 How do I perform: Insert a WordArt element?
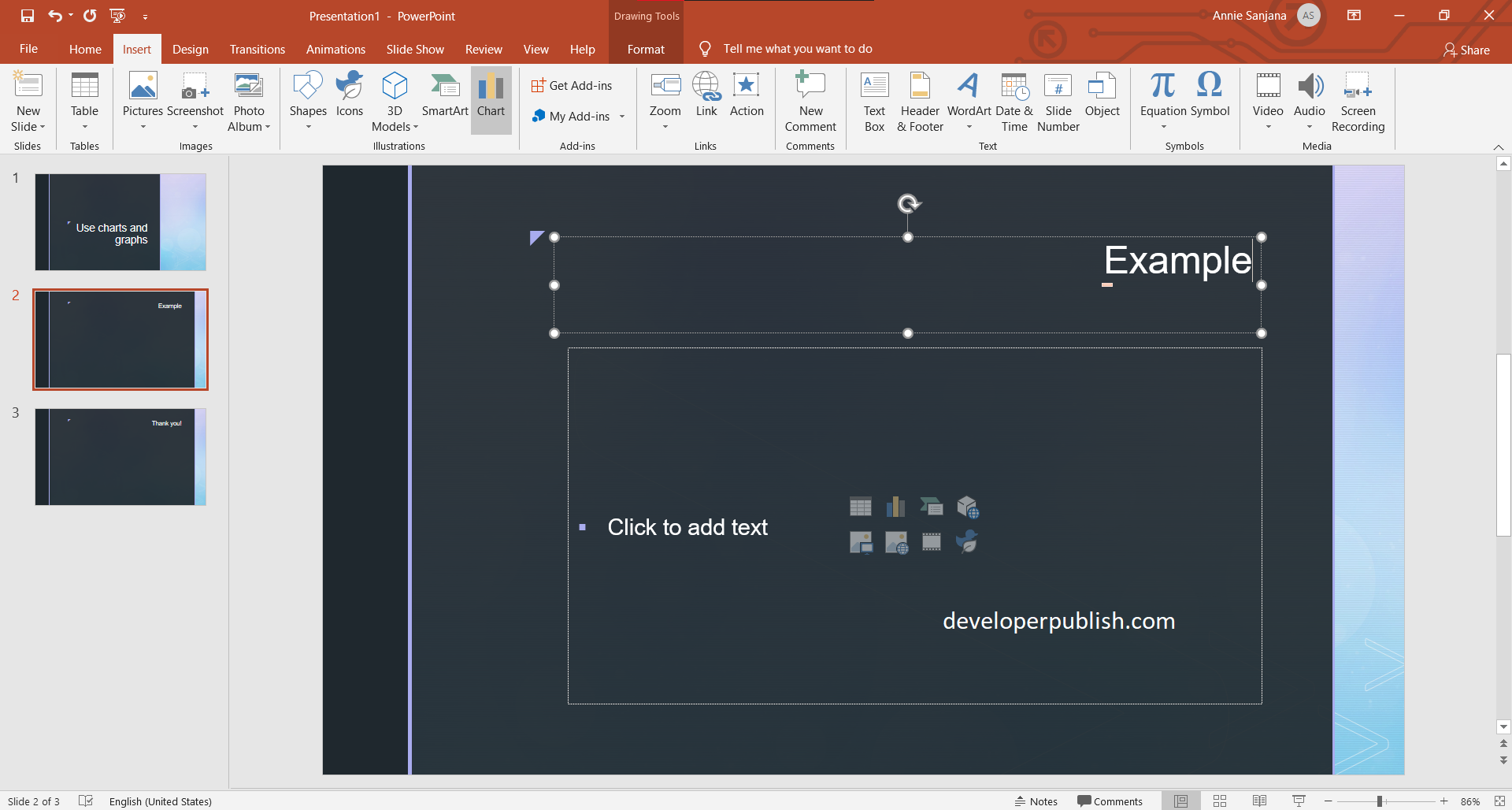968,100
